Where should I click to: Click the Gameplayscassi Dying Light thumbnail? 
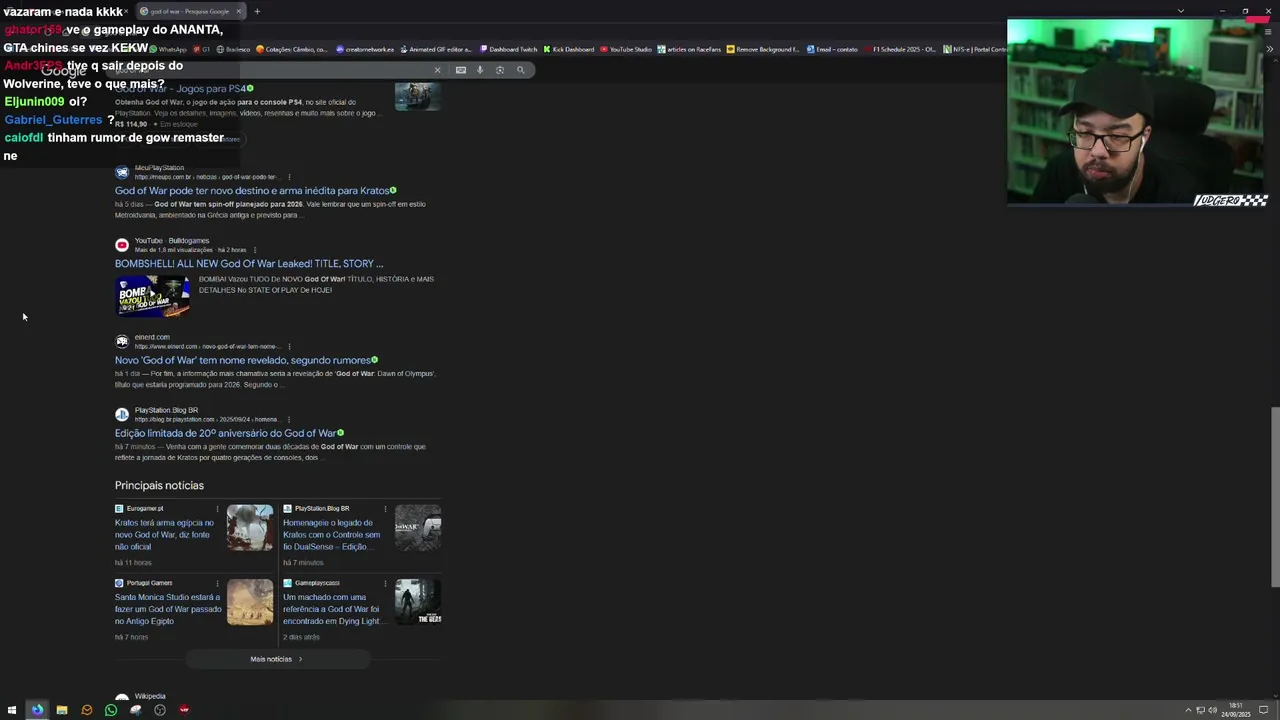pyautogui.click(x=418, y=602)
